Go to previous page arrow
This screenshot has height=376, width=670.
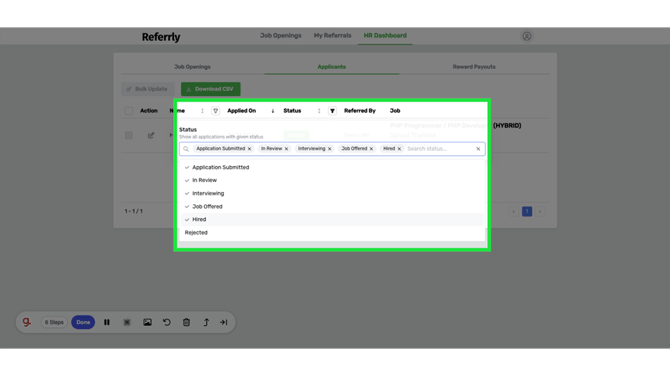(514, 212)
